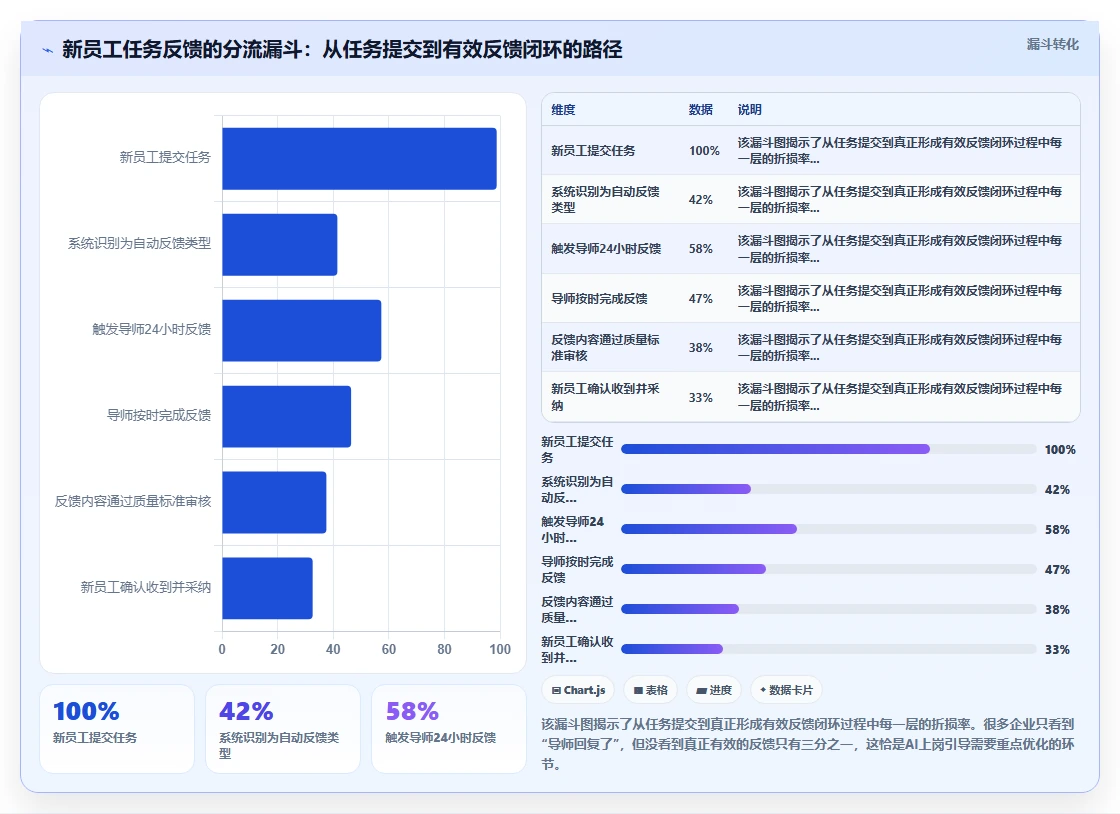Click the 反馈内容通过质量标准审核 chart bar

pyautogui.click(x=274, y=503)
